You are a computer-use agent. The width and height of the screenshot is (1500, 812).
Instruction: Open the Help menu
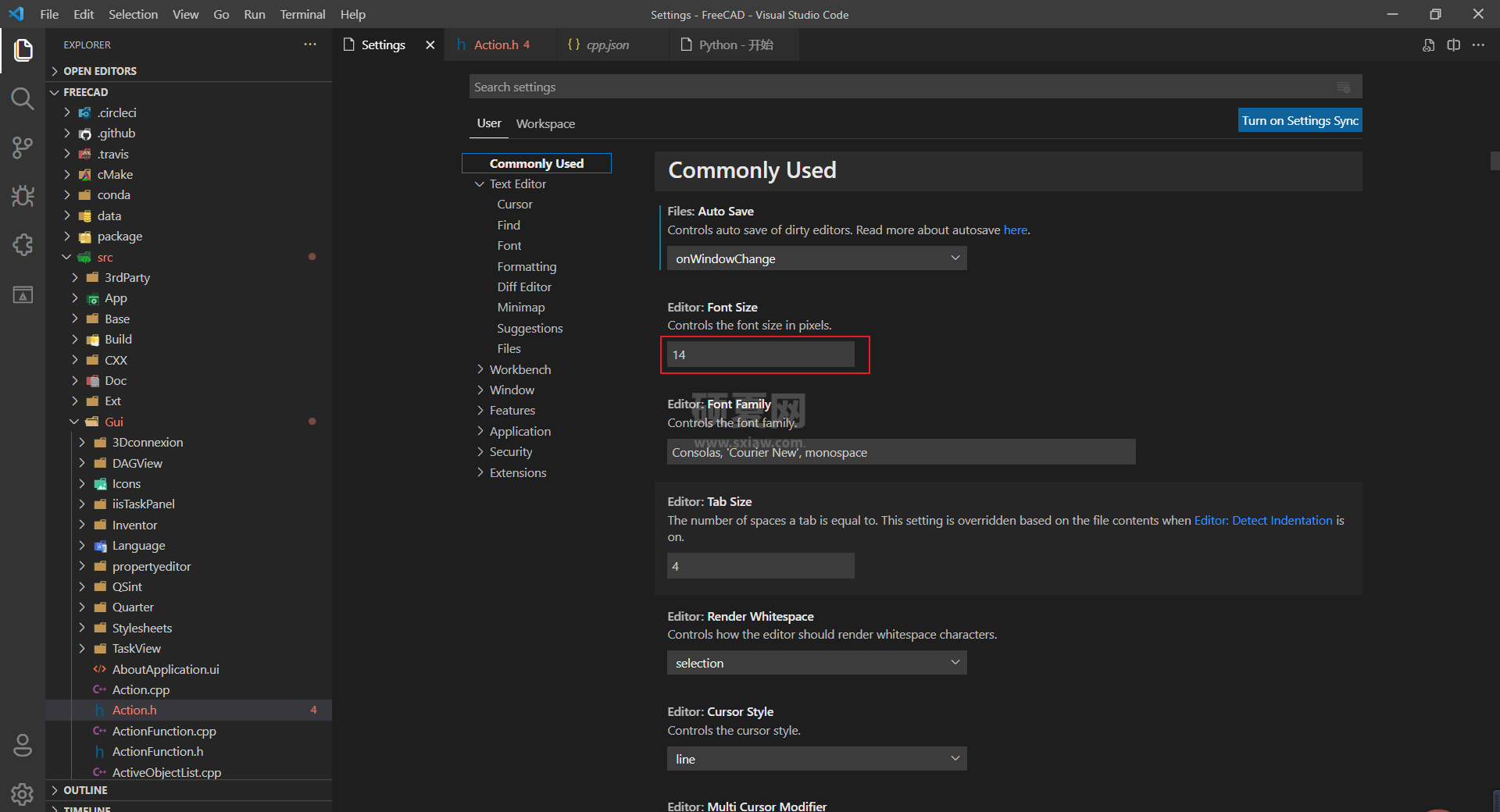point(353,14)
